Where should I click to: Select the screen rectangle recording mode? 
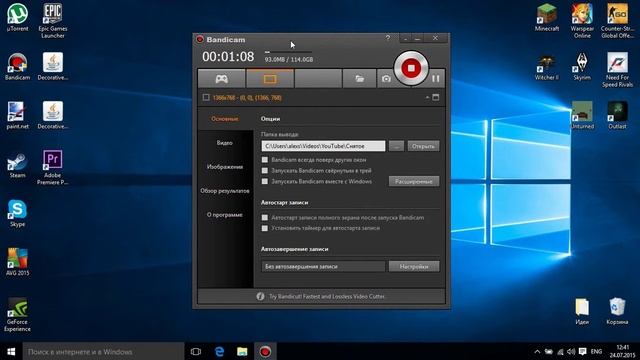pyautogui.click(x=270, y=78)
